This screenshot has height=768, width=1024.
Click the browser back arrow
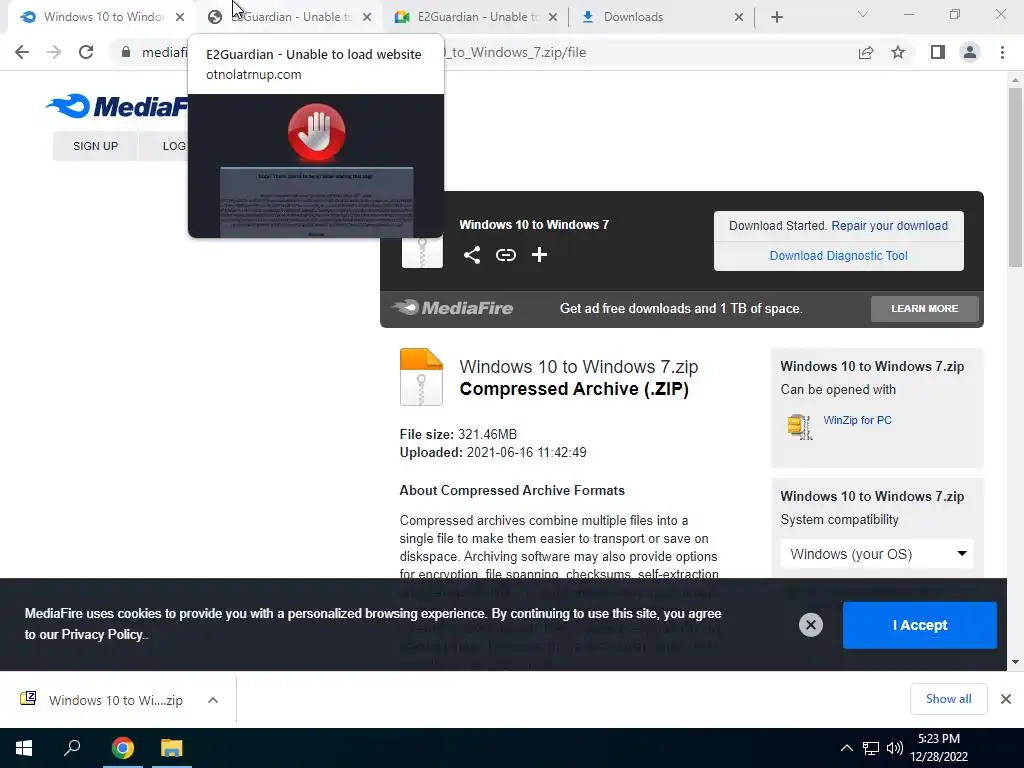(22, 52)
